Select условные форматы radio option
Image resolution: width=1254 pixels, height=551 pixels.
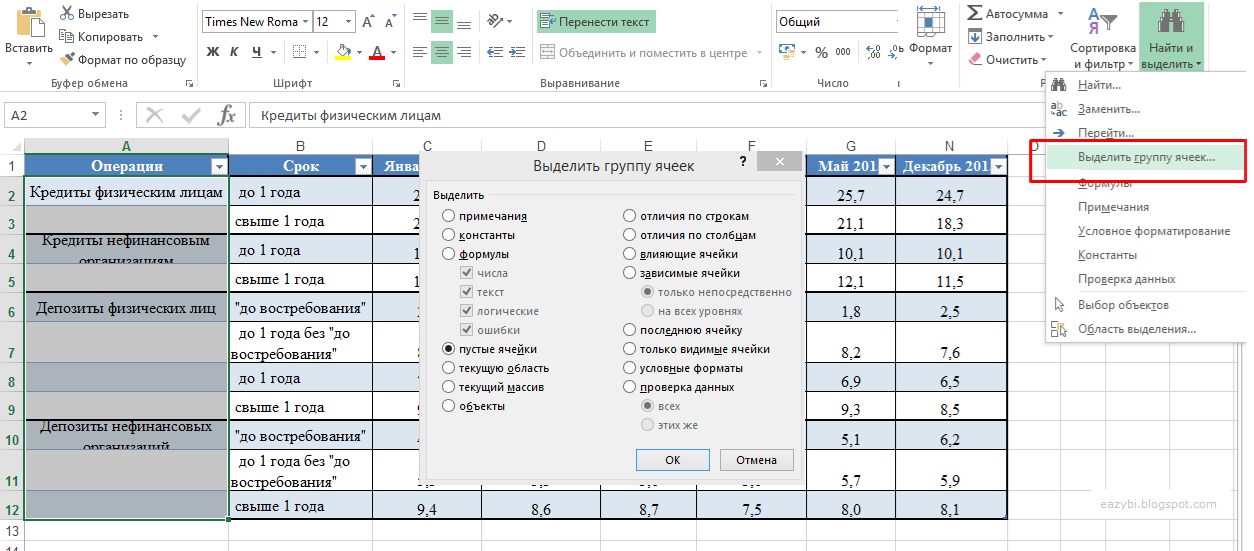pyautogui.click(x=629, y=368)
